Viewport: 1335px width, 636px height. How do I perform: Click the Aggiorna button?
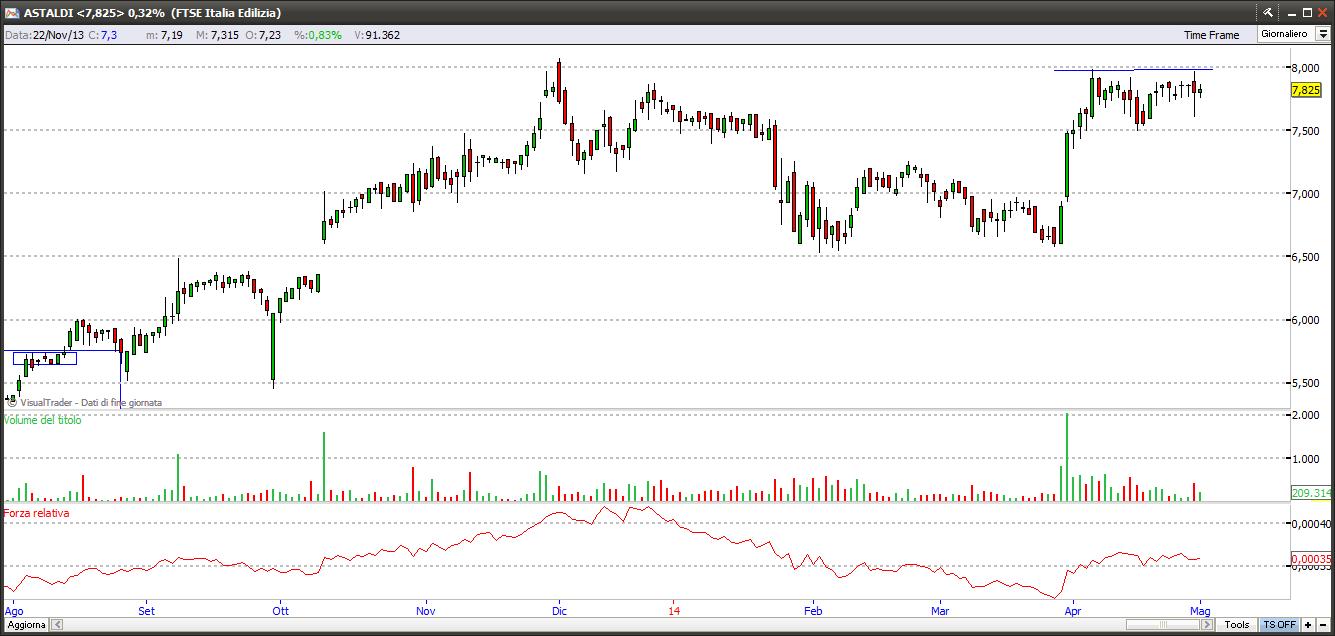click(25, 625)
